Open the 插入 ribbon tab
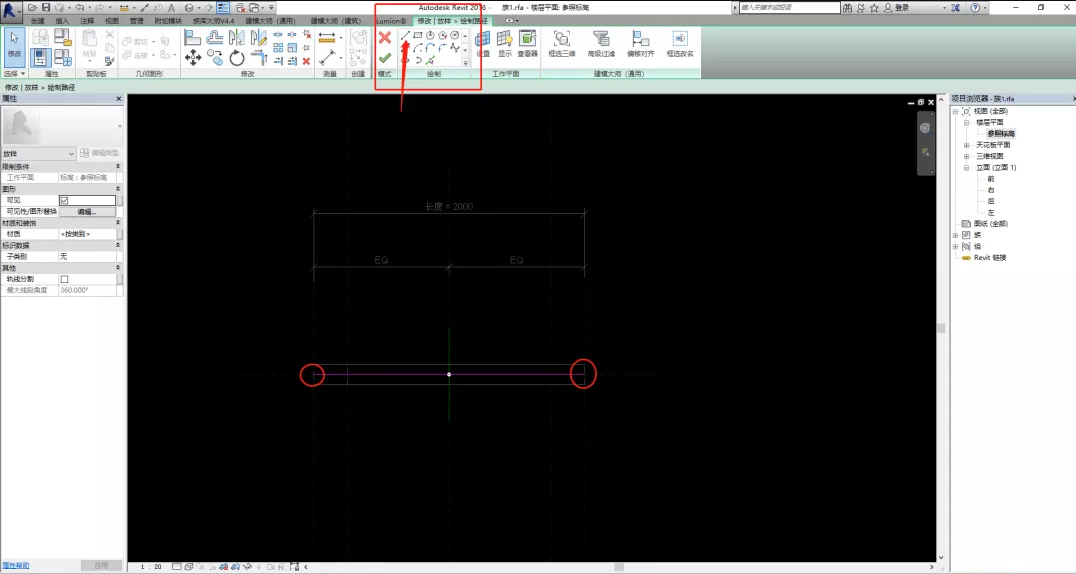Viewport: 1076px width, 574px height. pos(63,20)
